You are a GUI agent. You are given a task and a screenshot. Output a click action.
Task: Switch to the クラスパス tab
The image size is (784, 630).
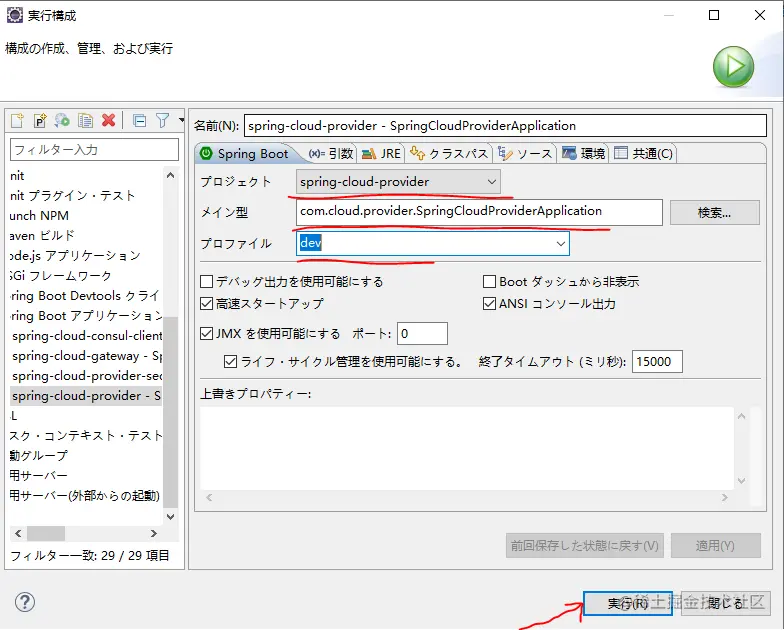click(448, 154)
